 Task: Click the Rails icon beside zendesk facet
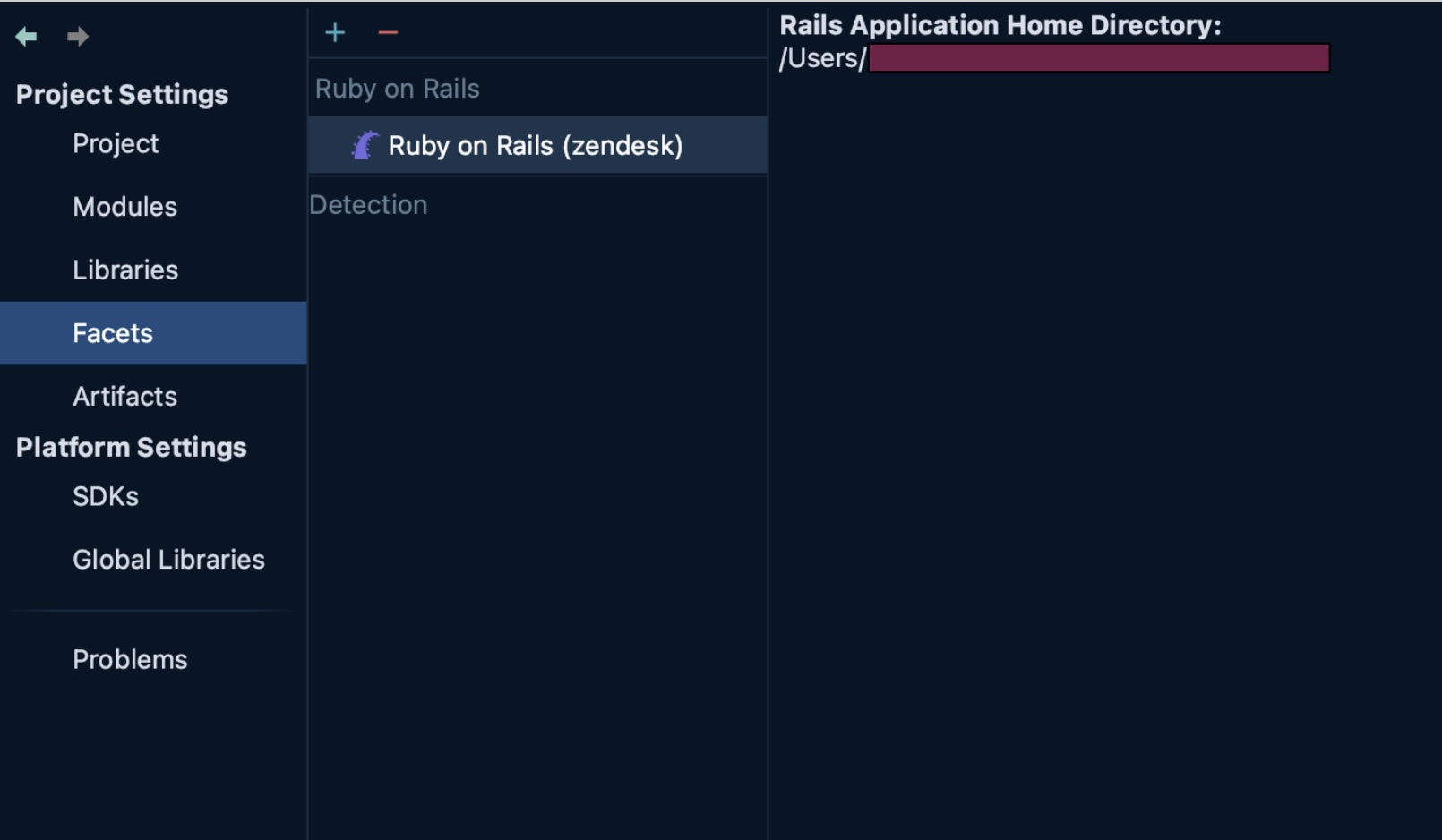[365, 145]
